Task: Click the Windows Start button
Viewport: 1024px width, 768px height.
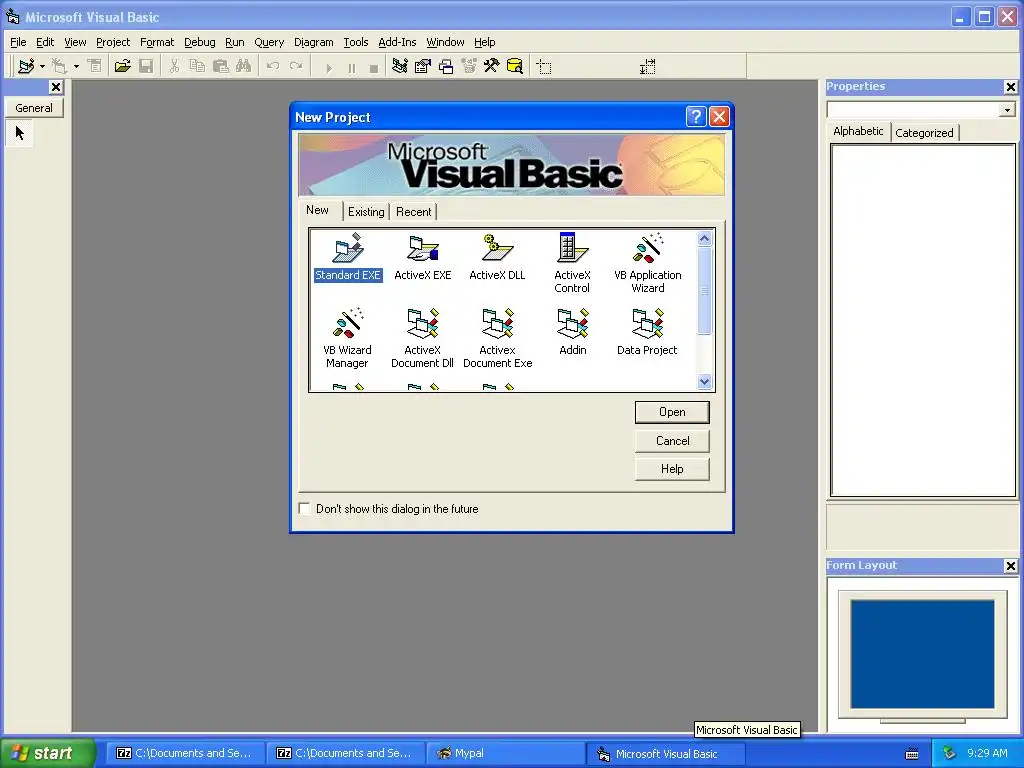Action: [x=47, y=753]
